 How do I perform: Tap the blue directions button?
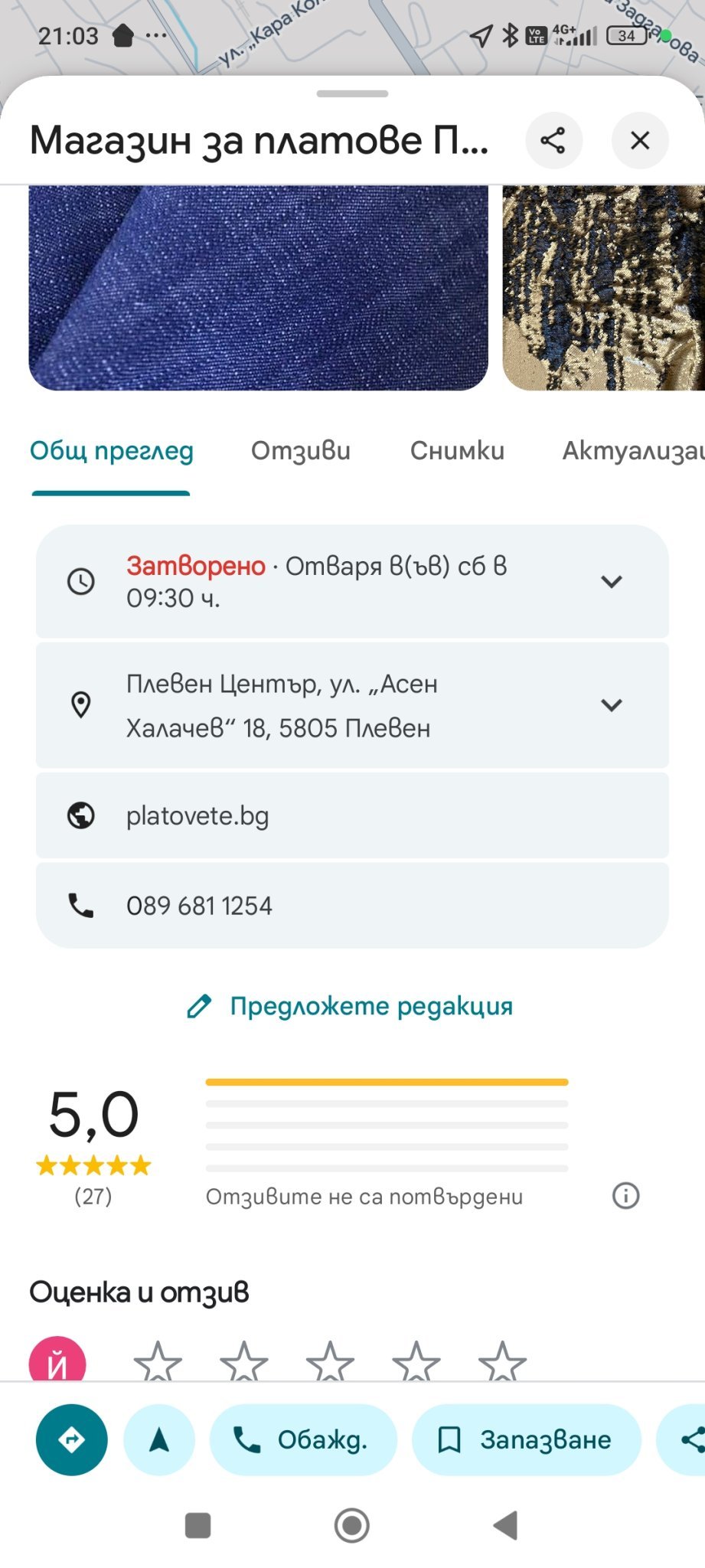tap(71, 1439)
